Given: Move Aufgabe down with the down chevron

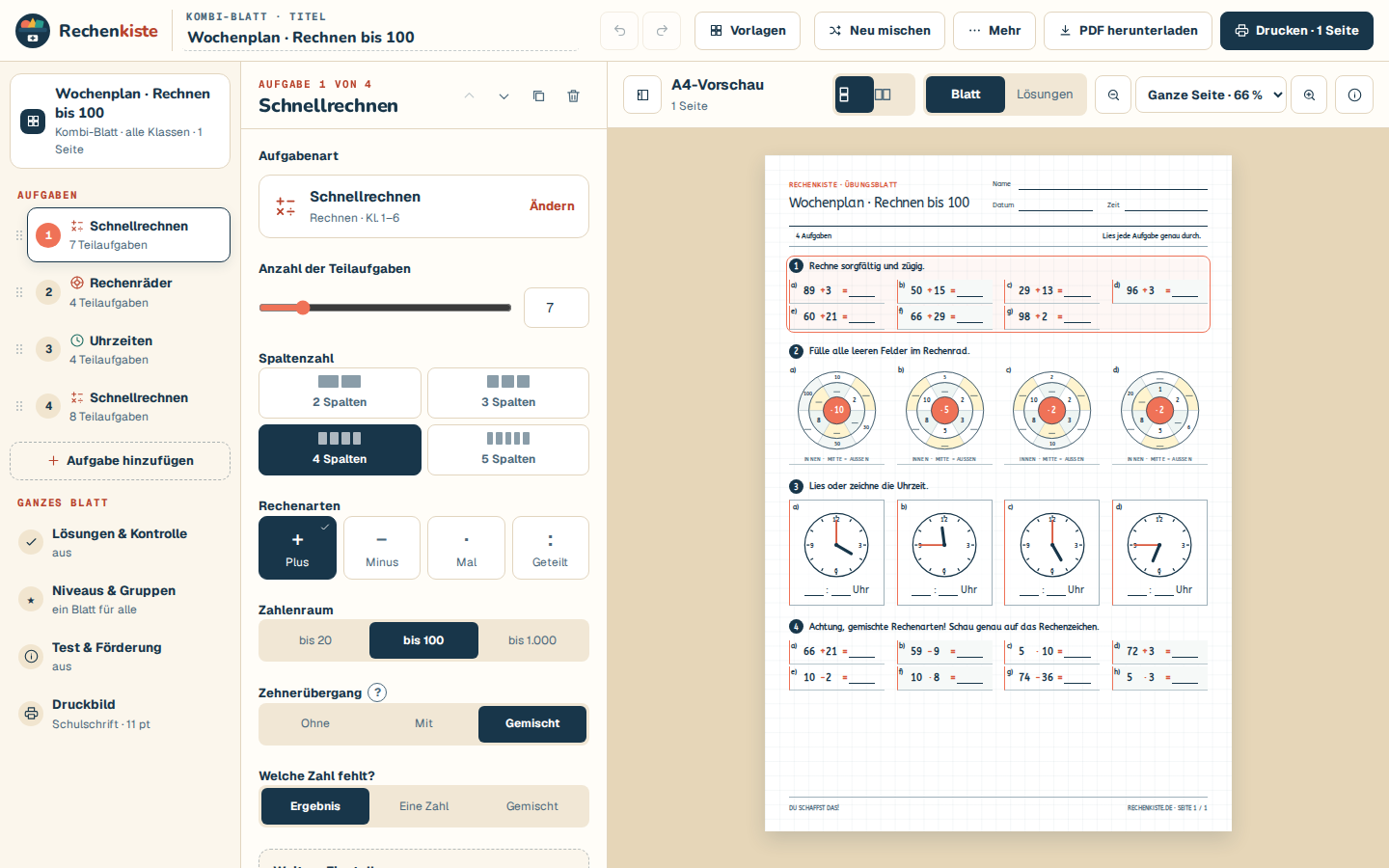Looking at the screenshot, I should tap(504, 96).
